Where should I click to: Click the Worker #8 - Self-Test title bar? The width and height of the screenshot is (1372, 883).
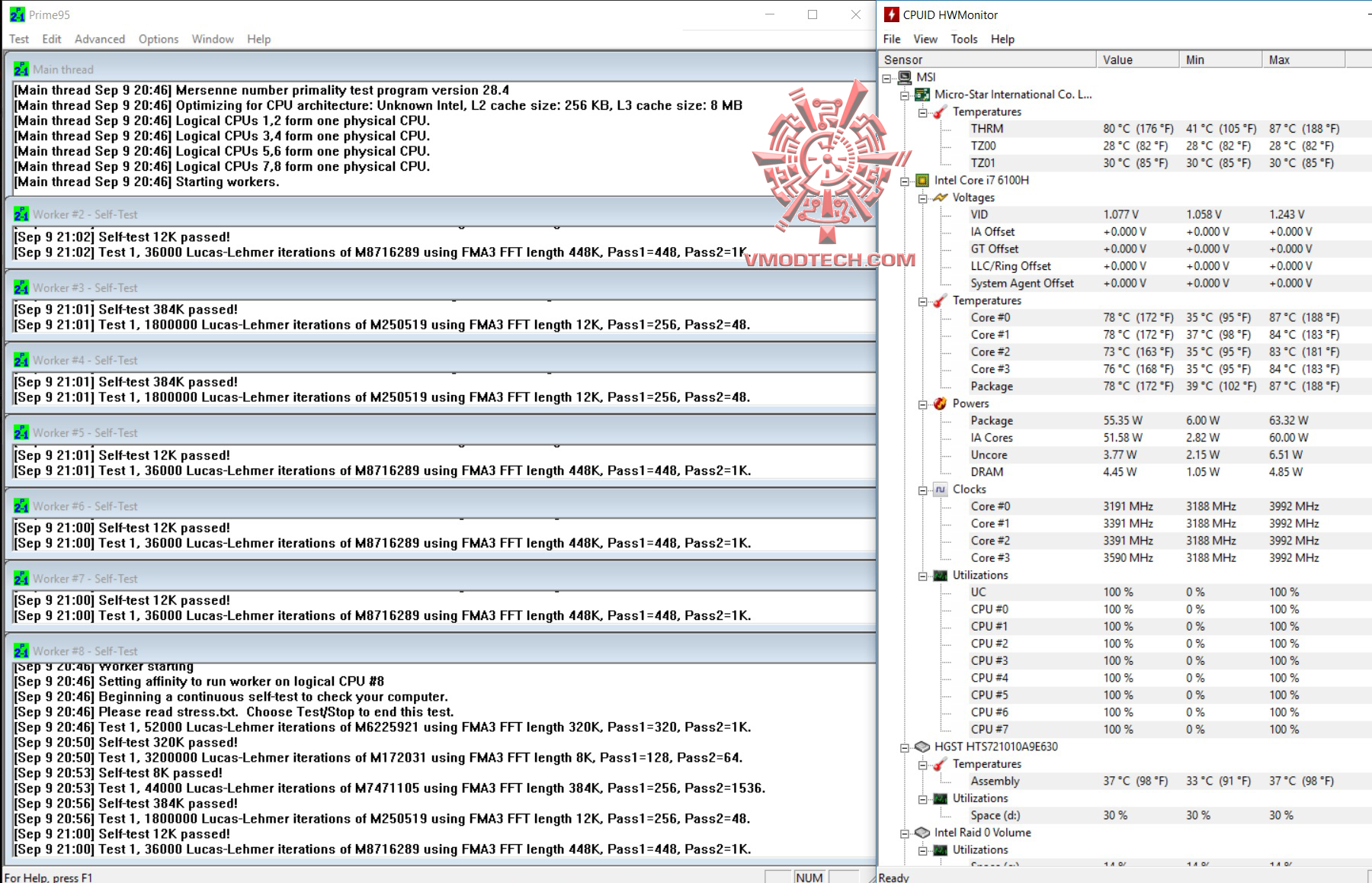(x=441, y=650)
